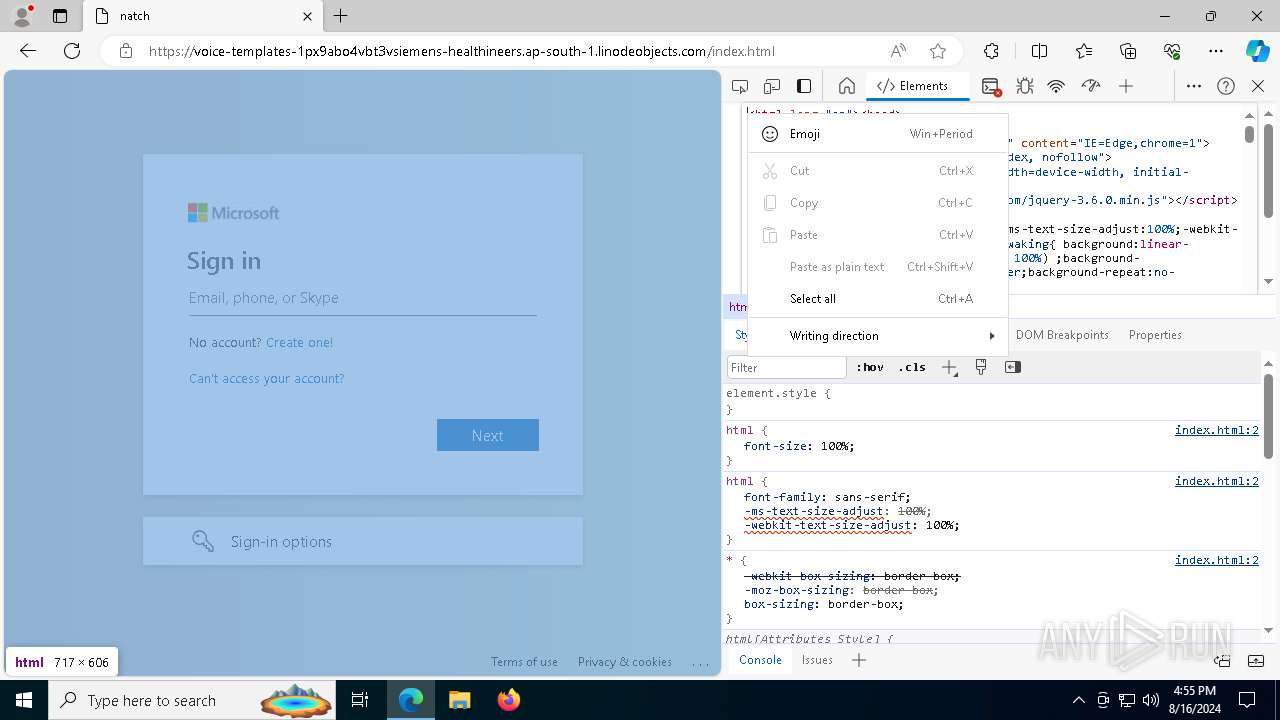Screen dimensions: 1280x720
Task: Open the Favorites list icon
Action: click(x=1084, y=51)
